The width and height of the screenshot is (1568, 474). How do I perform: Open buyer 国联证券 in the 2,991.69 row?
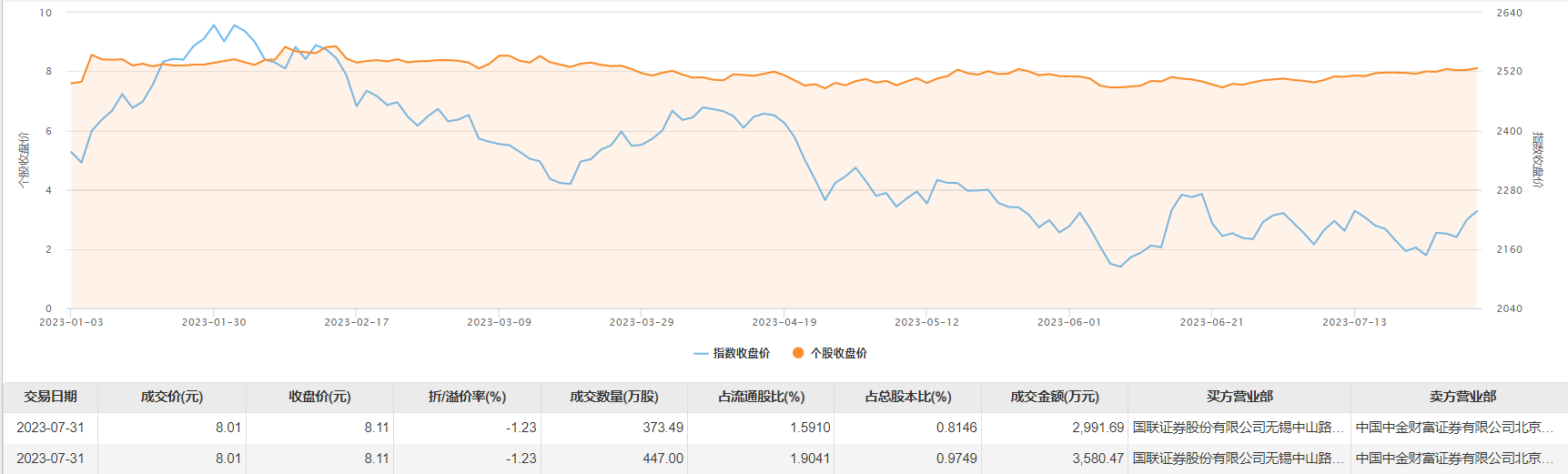coord(1239,428)
